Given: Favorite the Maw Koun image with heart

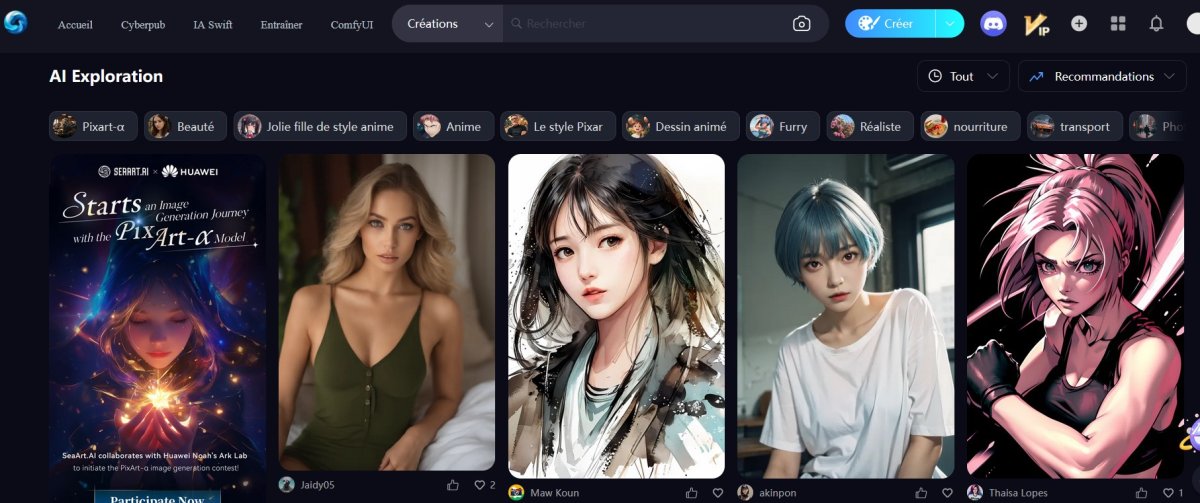Looking at the screenshot, I should [718, 493].
